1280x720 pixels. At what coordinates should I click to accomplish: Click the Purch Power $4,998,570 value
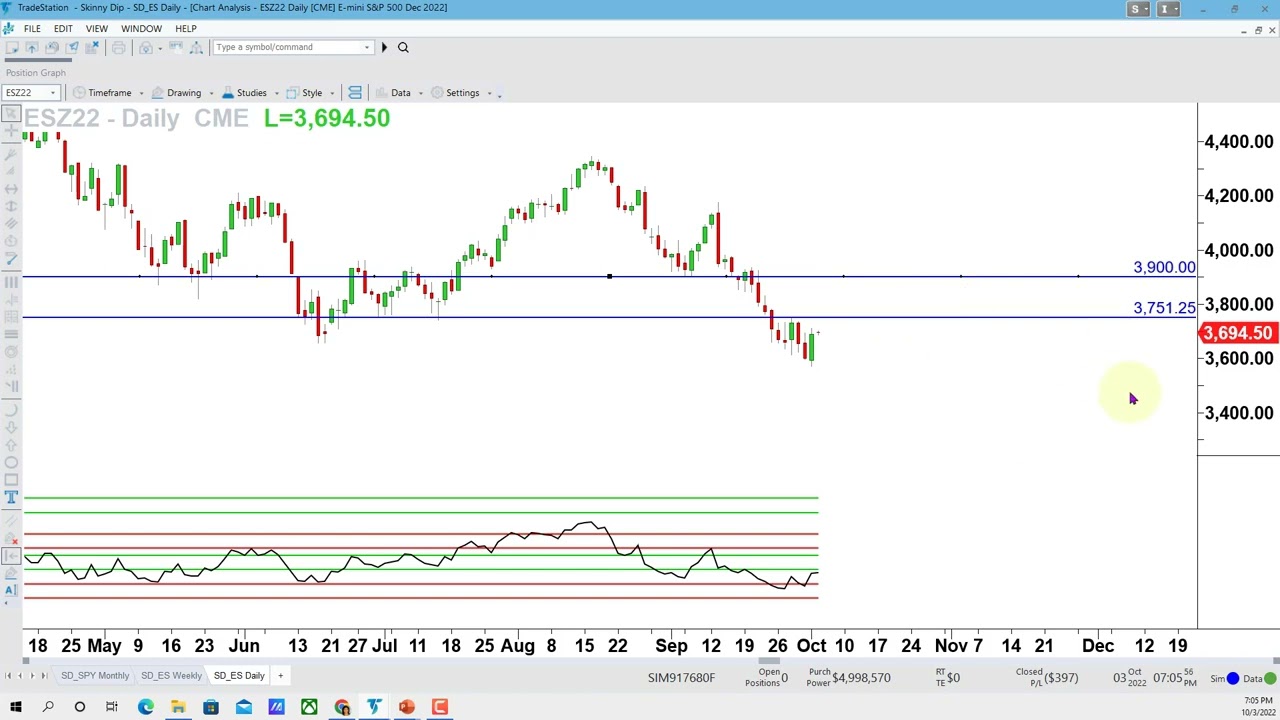pos(860,678)
